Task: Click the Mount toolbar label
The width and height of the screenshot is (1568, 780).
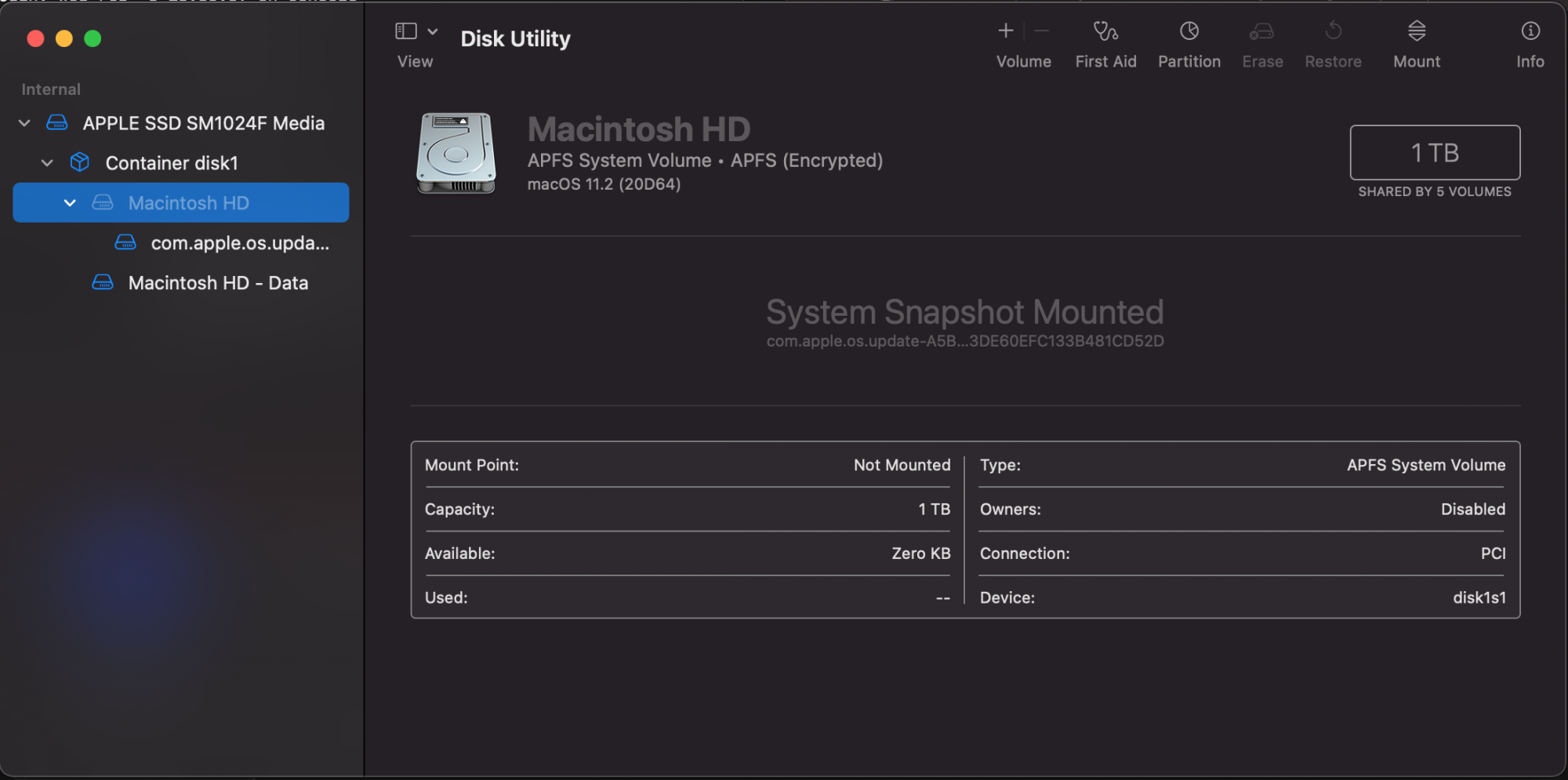Action: pyautogui.click(x=1417, y=61)
